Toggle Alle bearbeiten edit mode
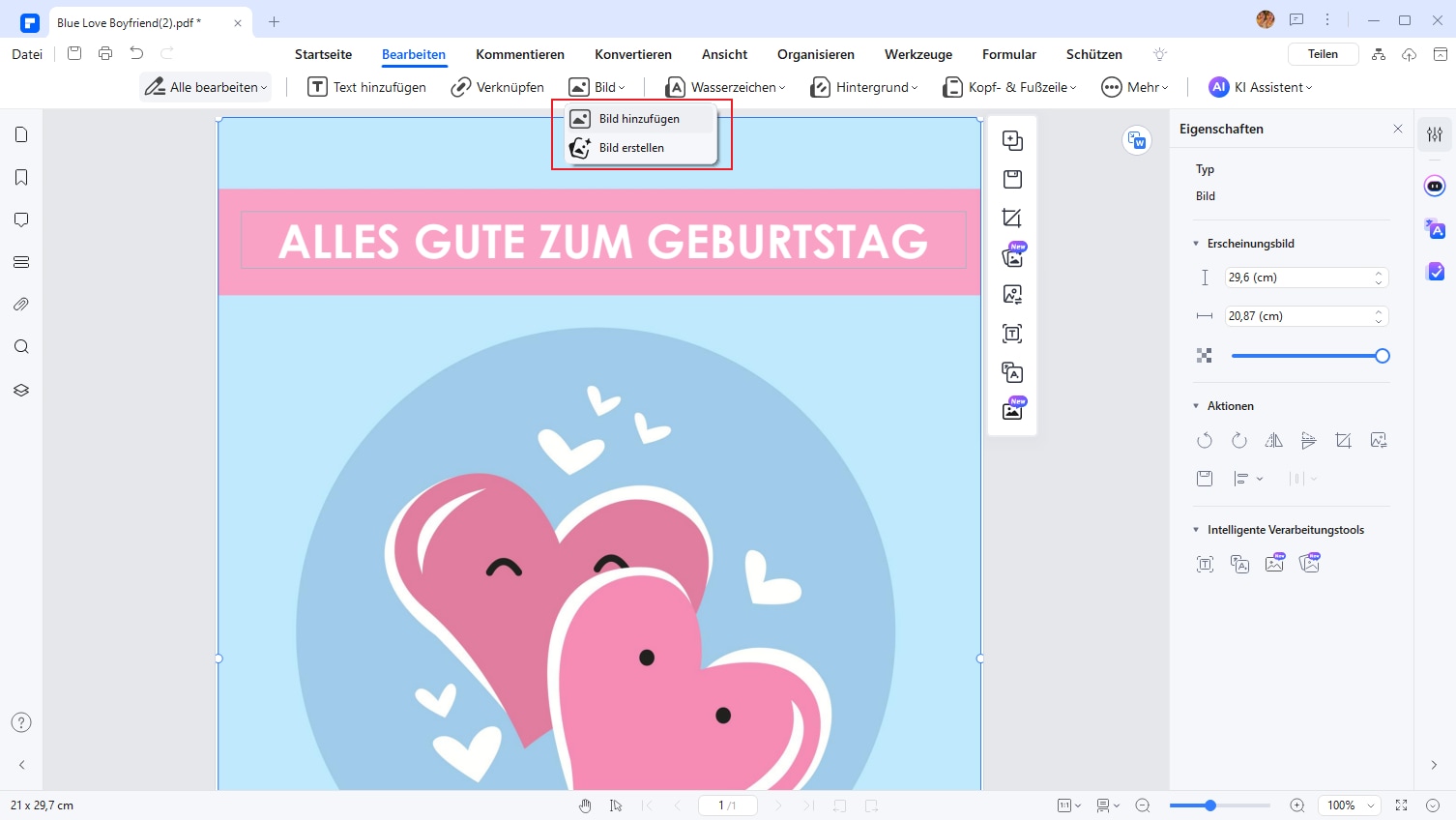The height and width of the screenshot is (820, 1456). tap(206, 87)
